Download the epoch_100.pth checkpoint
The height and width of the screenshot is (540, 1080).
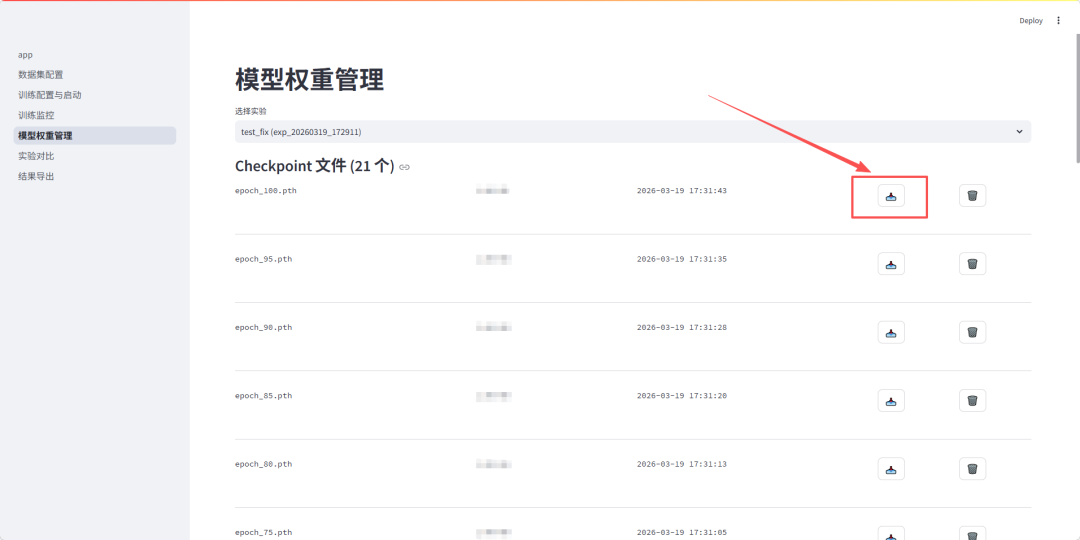[891, 196]
